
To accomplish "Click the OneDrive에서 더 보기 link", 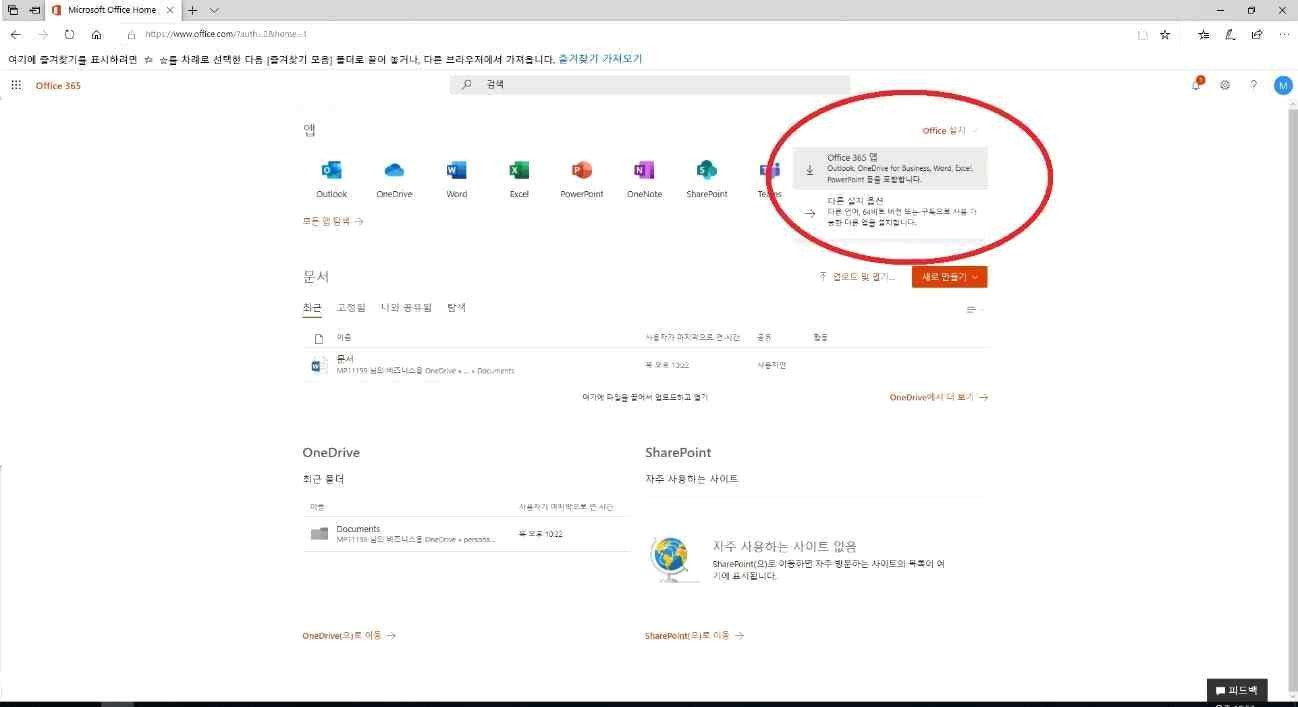I will [x=938, y=397].
